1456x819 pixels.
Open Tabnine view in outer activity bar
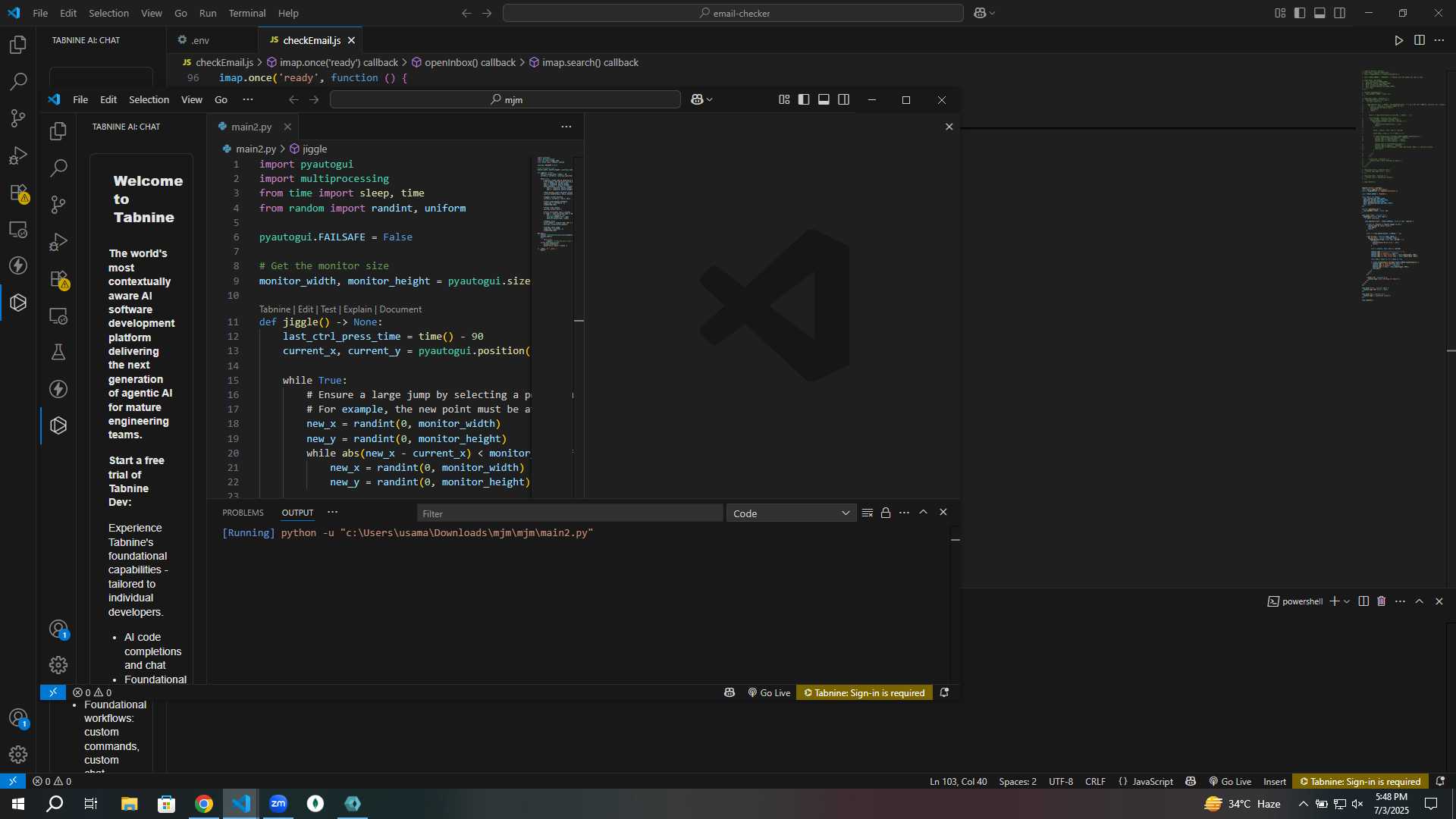click(x=18, y=303)
